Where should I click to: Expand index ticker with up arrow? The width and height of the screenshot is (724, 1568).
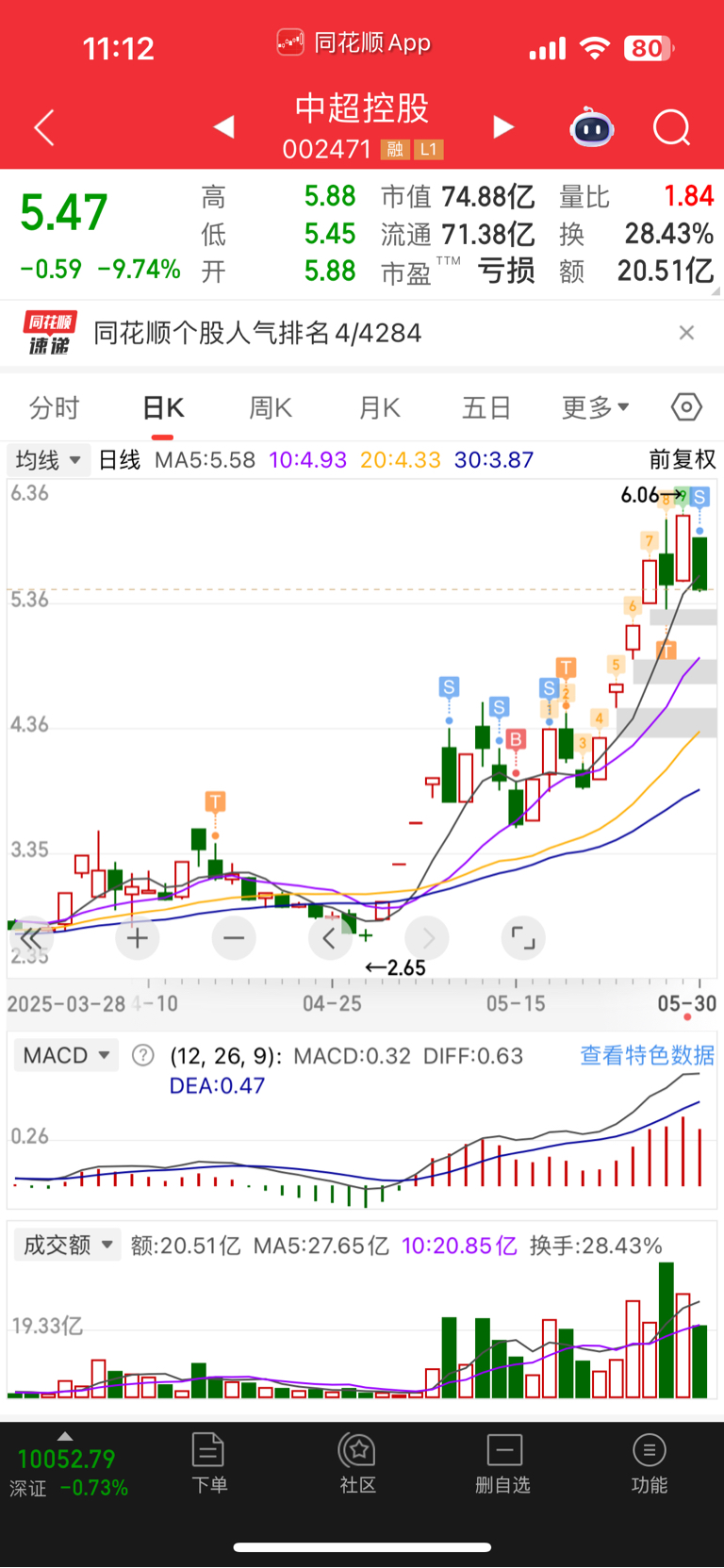click(65, 1436)
